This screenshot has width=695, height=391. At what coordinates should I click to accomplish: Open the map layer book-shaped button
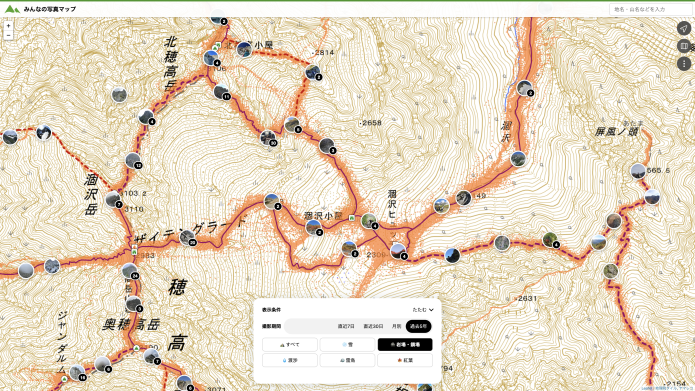coord(684,46)
